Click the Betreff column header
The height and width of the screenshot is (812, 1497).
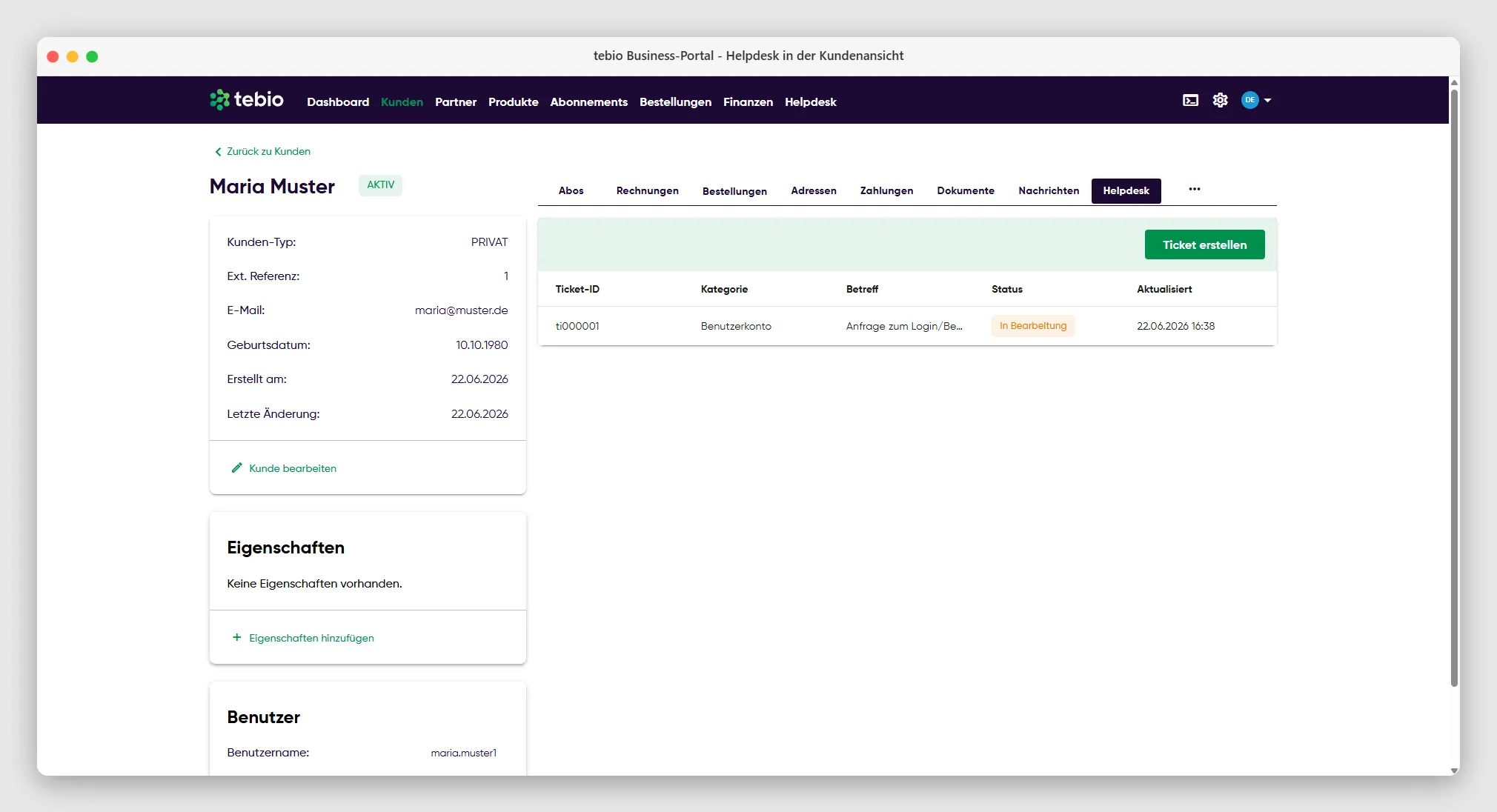[x=862, y=289]
